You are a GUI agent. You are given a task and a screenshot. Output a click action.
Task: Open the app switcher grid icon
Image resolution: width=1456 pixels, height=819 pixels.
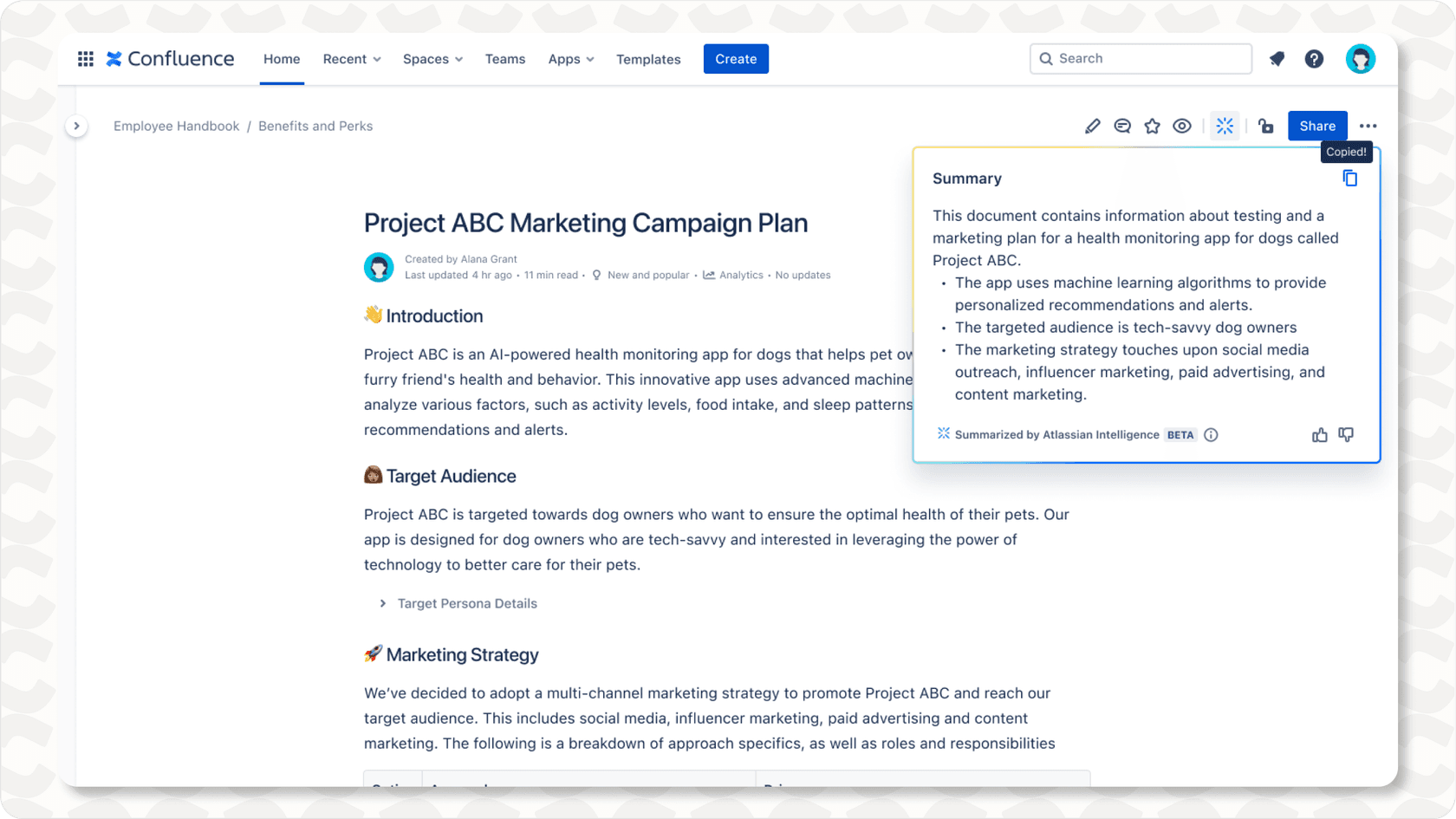click(x=85, y=58)
